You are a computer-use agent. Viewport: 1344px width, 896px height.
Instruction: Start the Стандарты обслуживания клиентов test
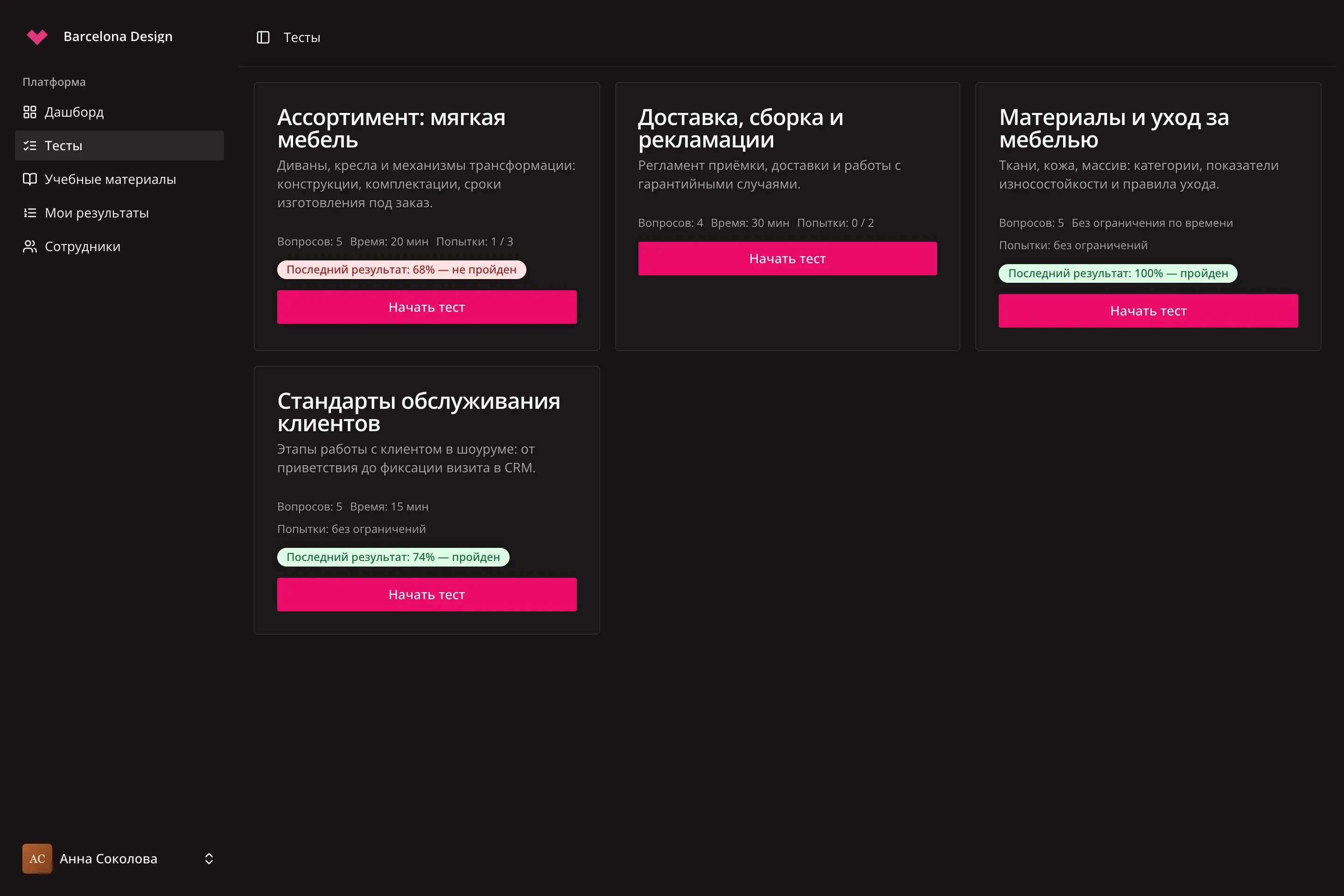tap(427, 594)
